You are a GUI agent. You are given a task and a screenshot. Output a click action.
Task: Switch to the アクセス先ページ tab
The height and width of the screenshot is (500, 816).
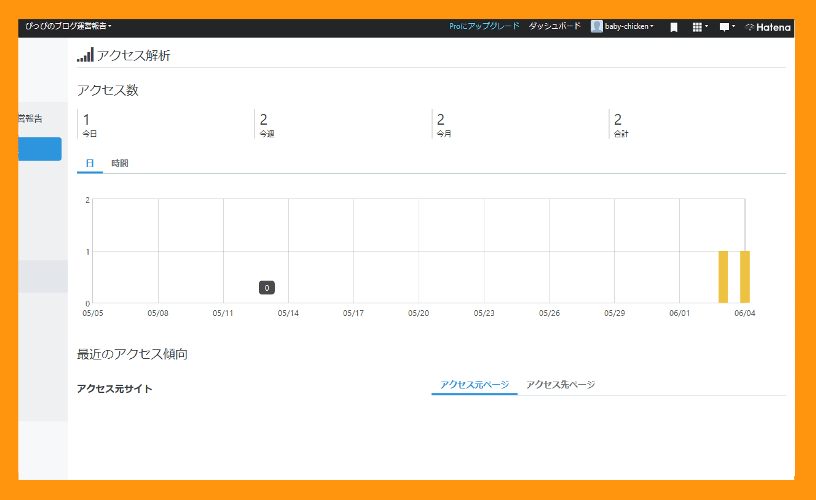tap(560, 385)
